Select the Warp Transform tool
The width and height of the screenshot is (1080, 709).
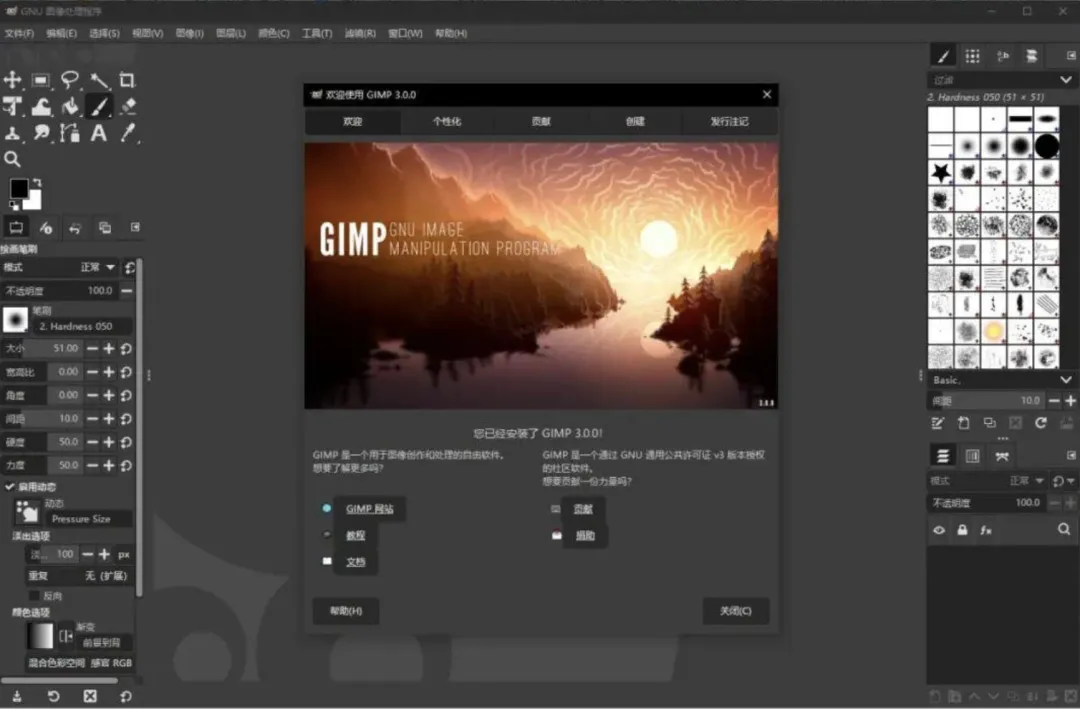(41, 106)
